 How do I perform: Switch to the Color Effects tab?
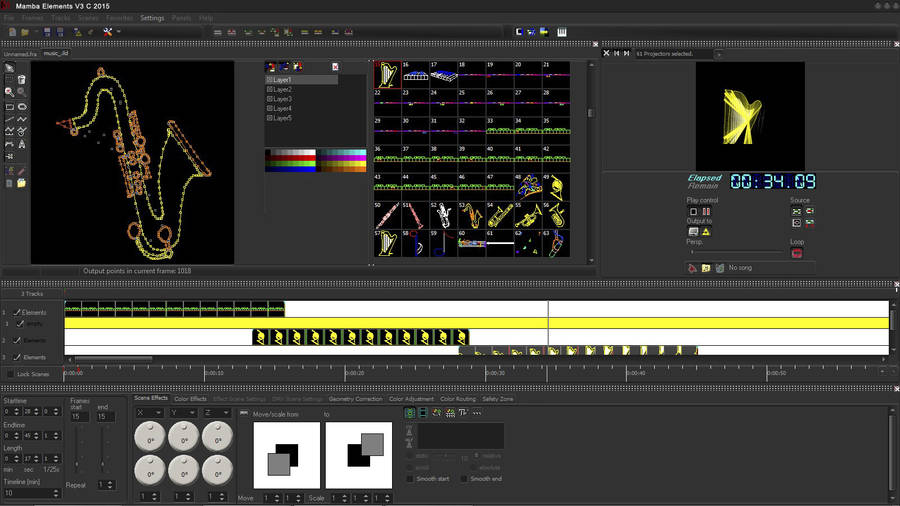190,399
